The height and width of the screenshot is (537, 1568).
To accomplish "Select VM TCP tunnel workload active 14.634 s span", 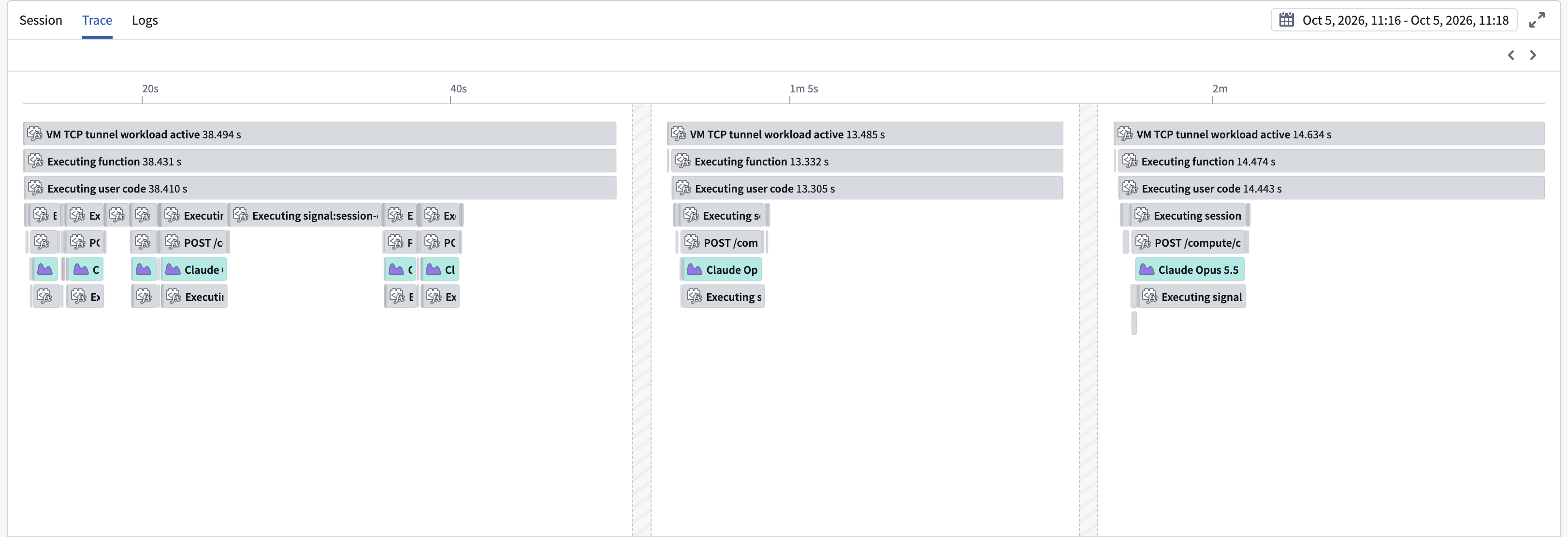I will pyautogui.click(x=1329, y=134).
